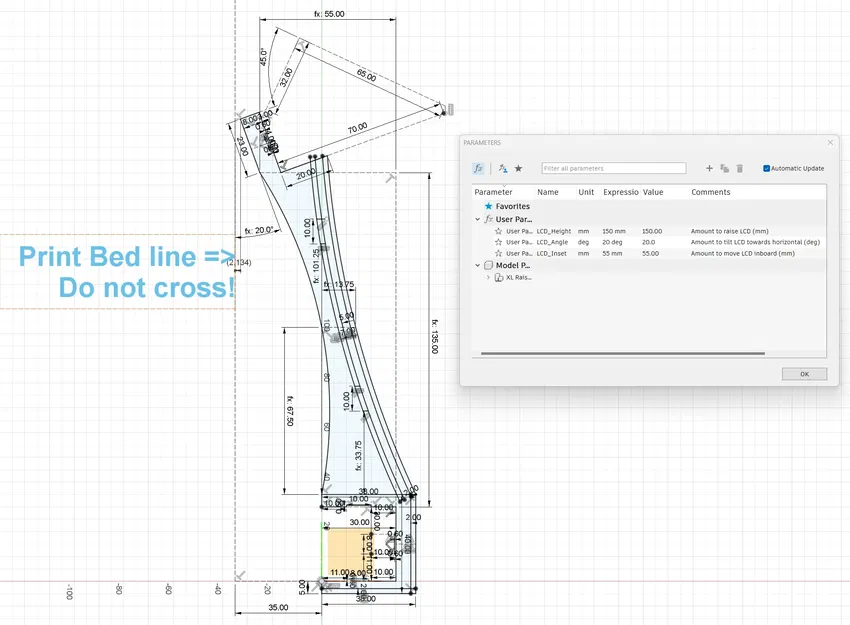The image size is (850, 625).
Task: Click the delete parameter trash icon
Action: coord(740,168)
